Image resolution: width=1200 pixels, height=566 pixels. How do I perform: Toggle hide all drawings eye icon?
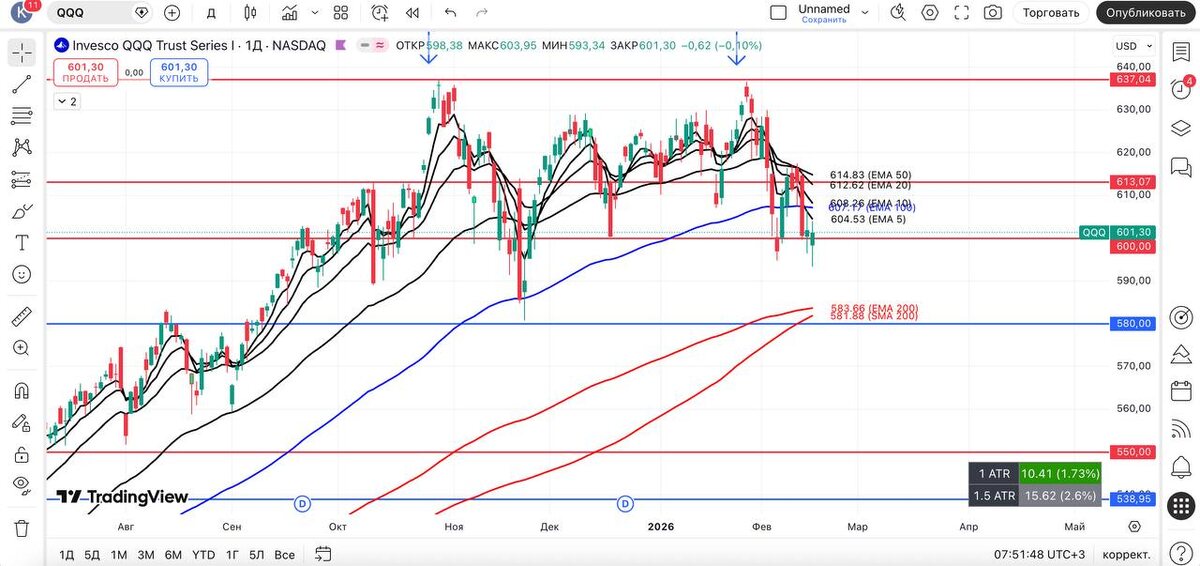pyautogui.click(x=21, y=486)
